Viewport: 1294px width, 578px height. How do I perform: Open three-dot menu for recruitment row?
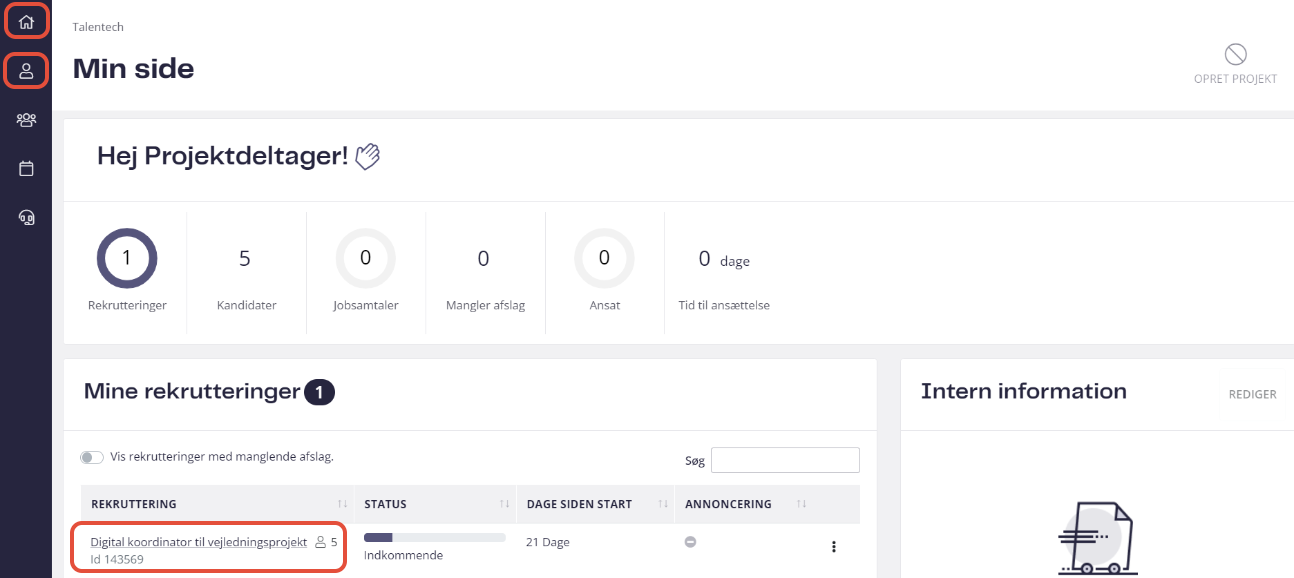click(834, 547)
